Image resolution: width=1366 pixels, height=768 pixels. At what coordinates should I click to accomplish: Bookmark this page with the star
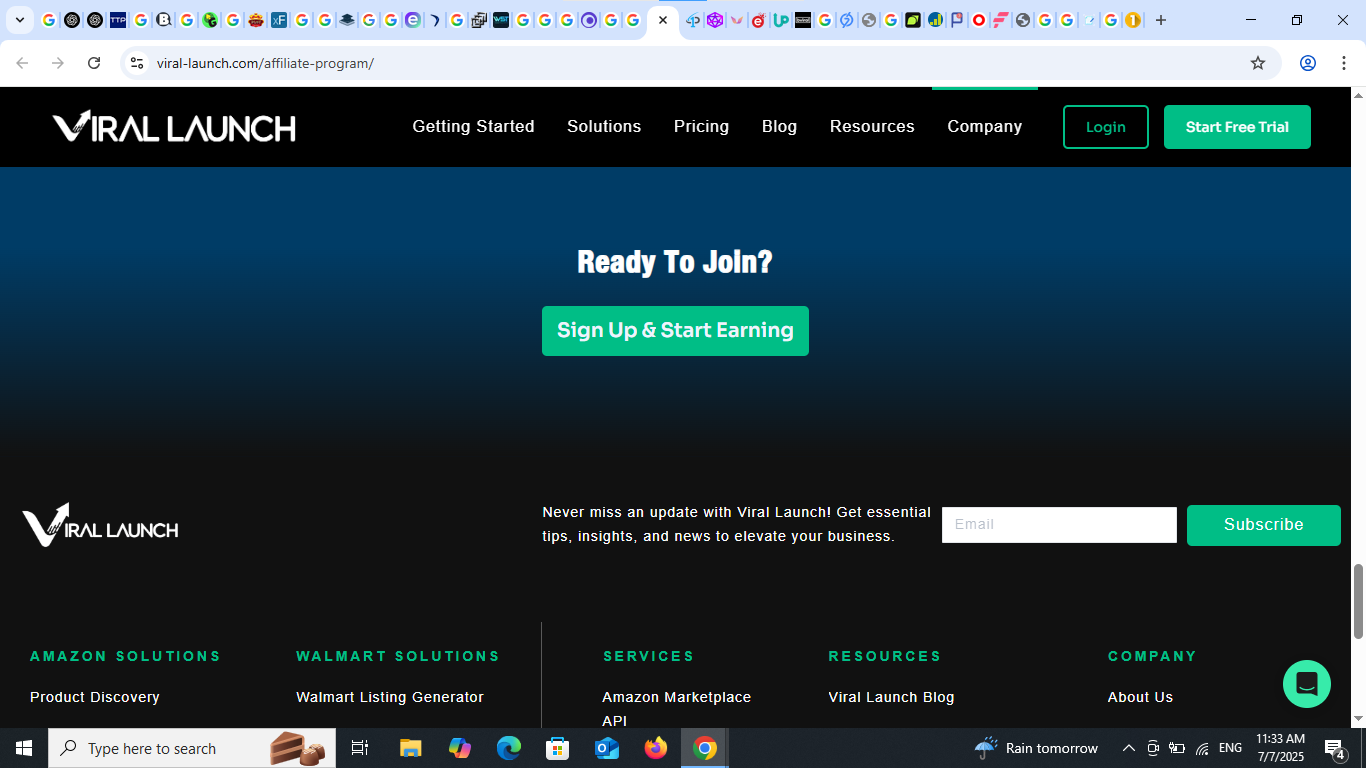pos(1258,63)
